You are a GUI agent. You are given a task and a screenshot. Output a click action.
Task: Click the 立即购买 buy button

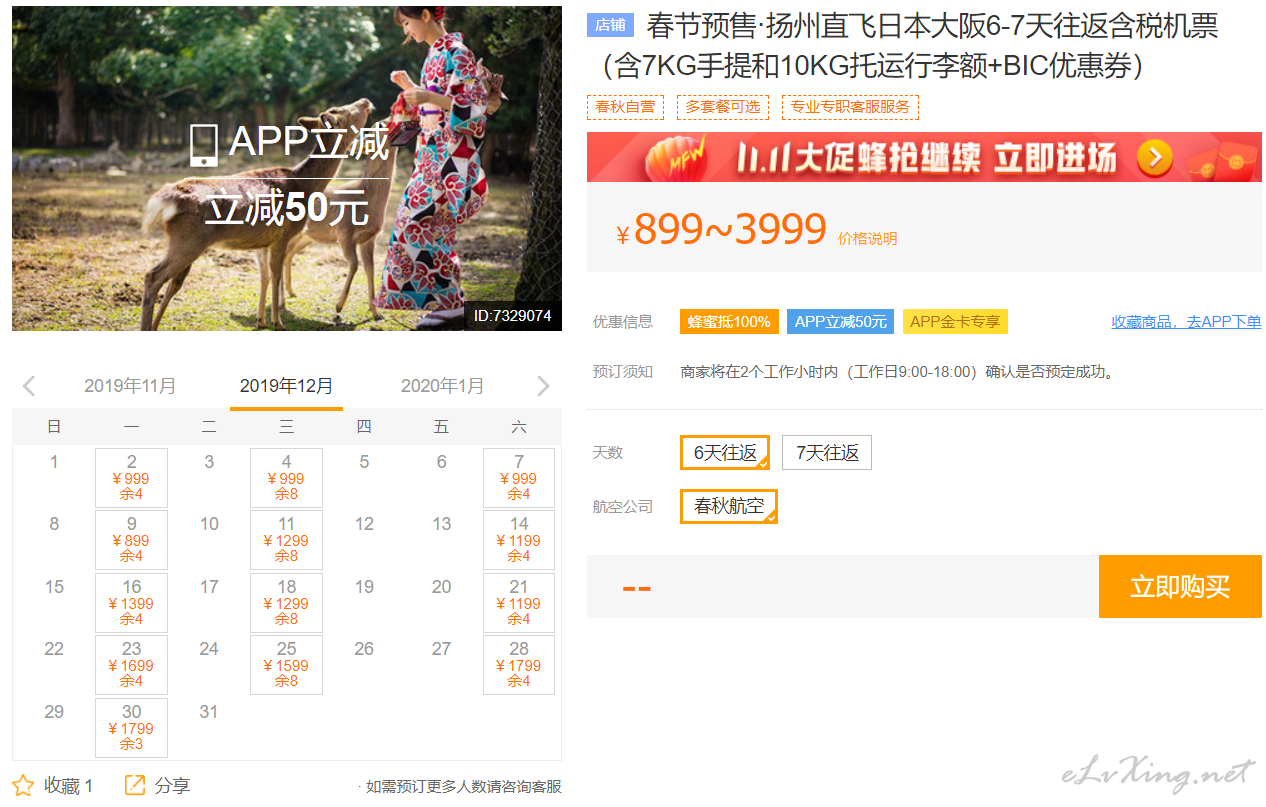click(x=1179, y=587)
